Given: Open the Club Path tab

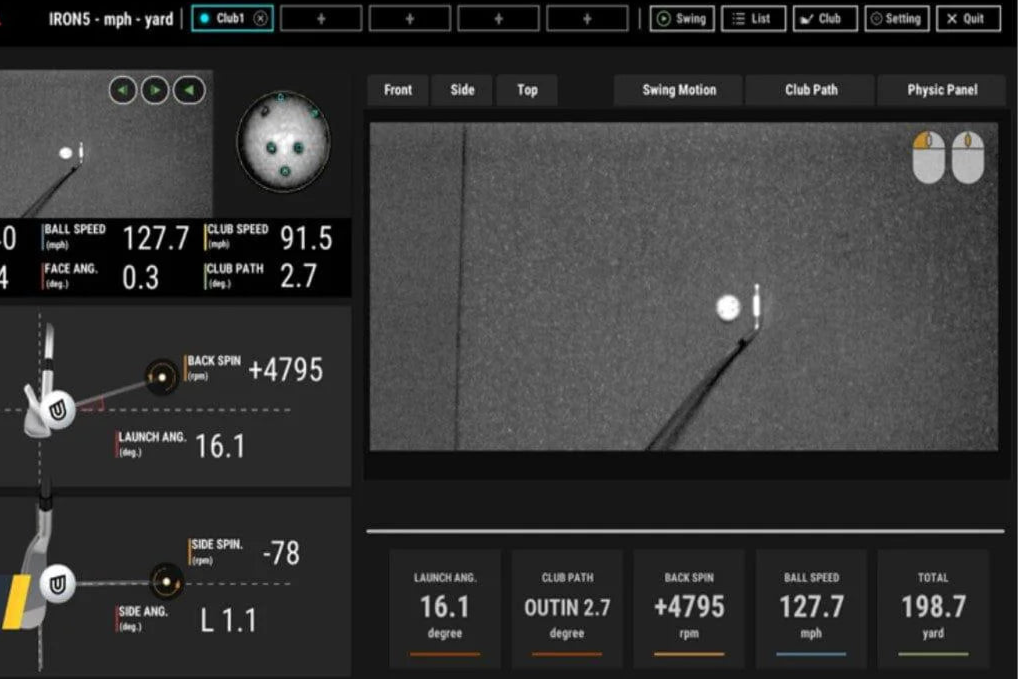Looking at the screenshot, I should click(810, 90).
